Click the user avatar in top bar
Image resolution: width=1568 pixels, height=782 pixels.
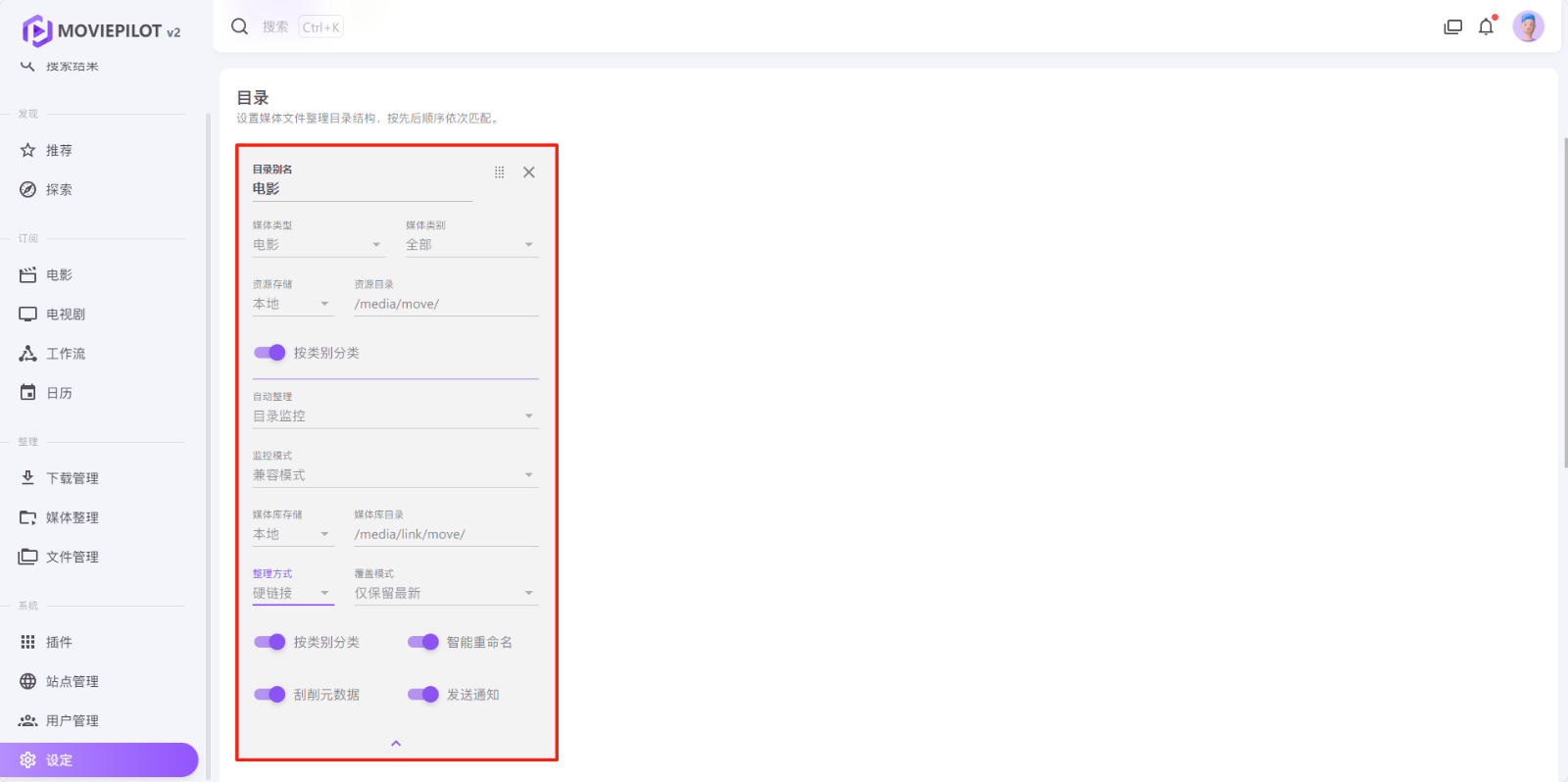click(1528, 26)
